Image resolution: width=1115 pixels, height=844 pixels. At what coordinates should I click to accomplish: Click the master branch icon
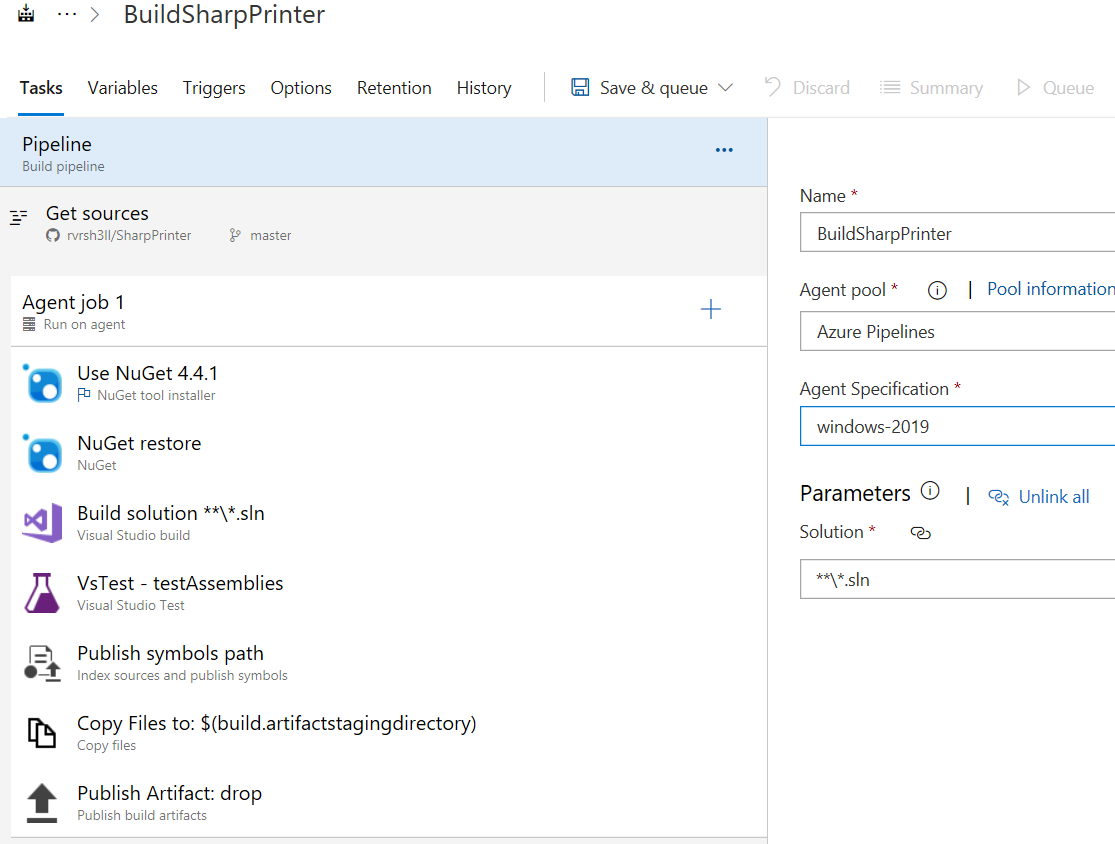coord(235,235)
